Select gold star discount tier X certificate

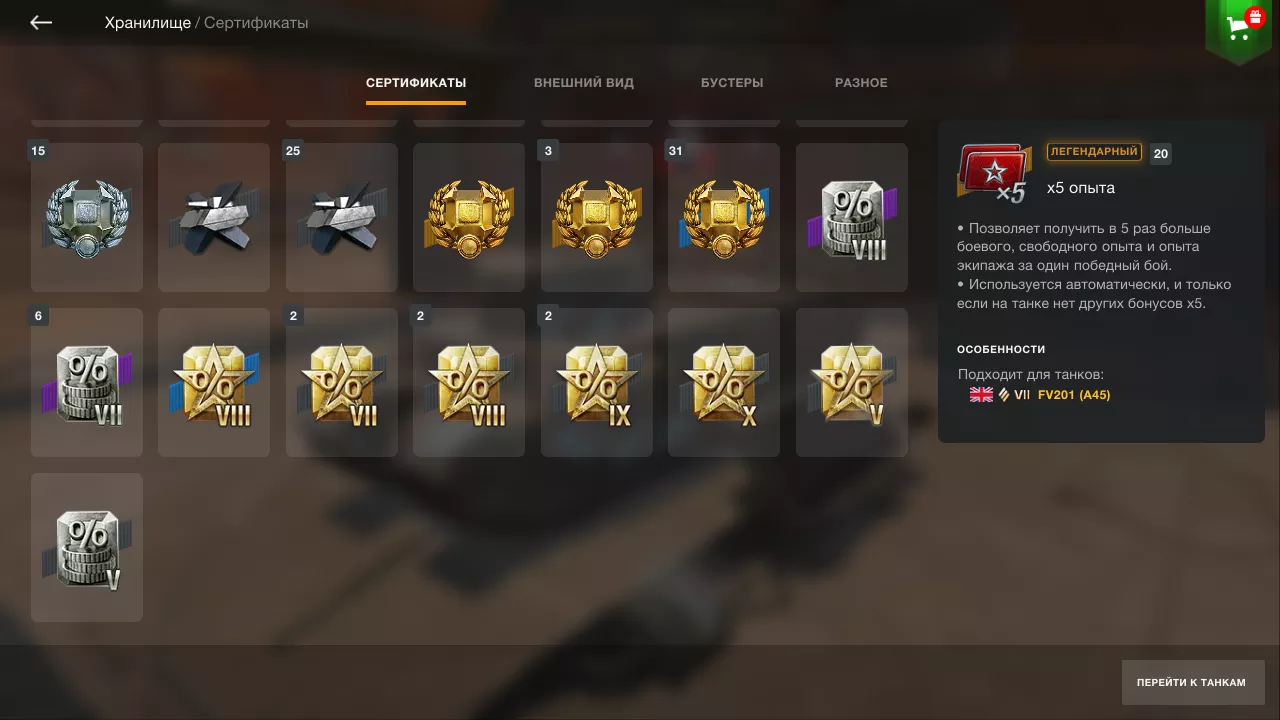click(x=724, y=382)
